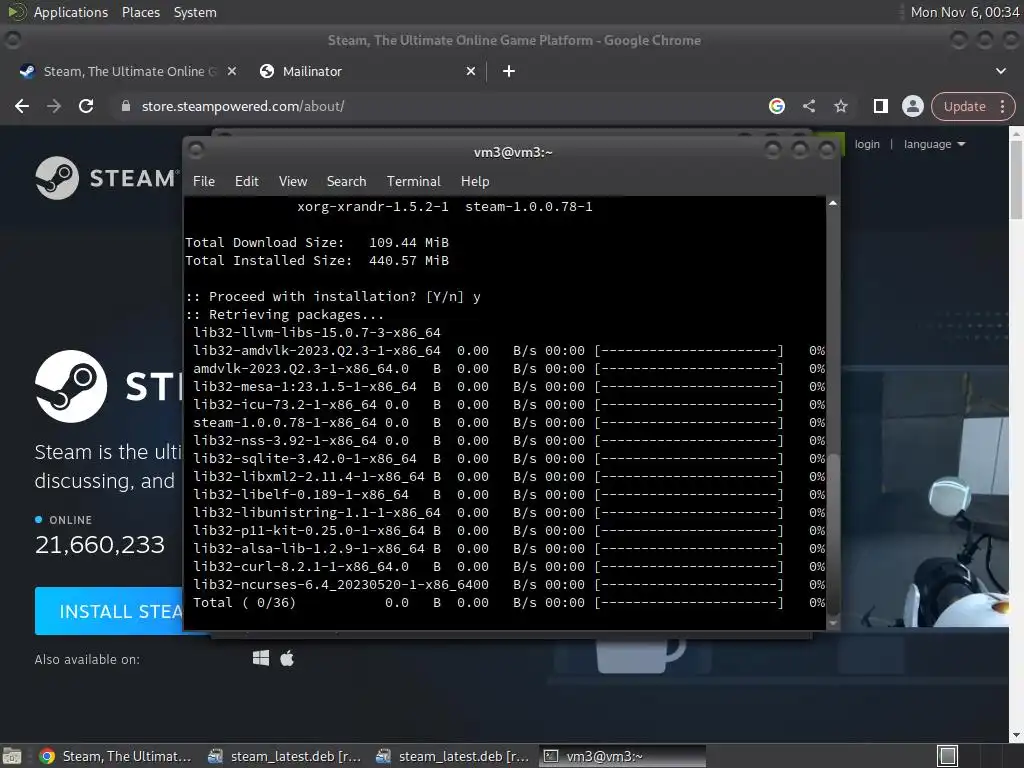Open the terminal's Edit menu
Screen dimensions: 1024x768
(x=247, y=182)
